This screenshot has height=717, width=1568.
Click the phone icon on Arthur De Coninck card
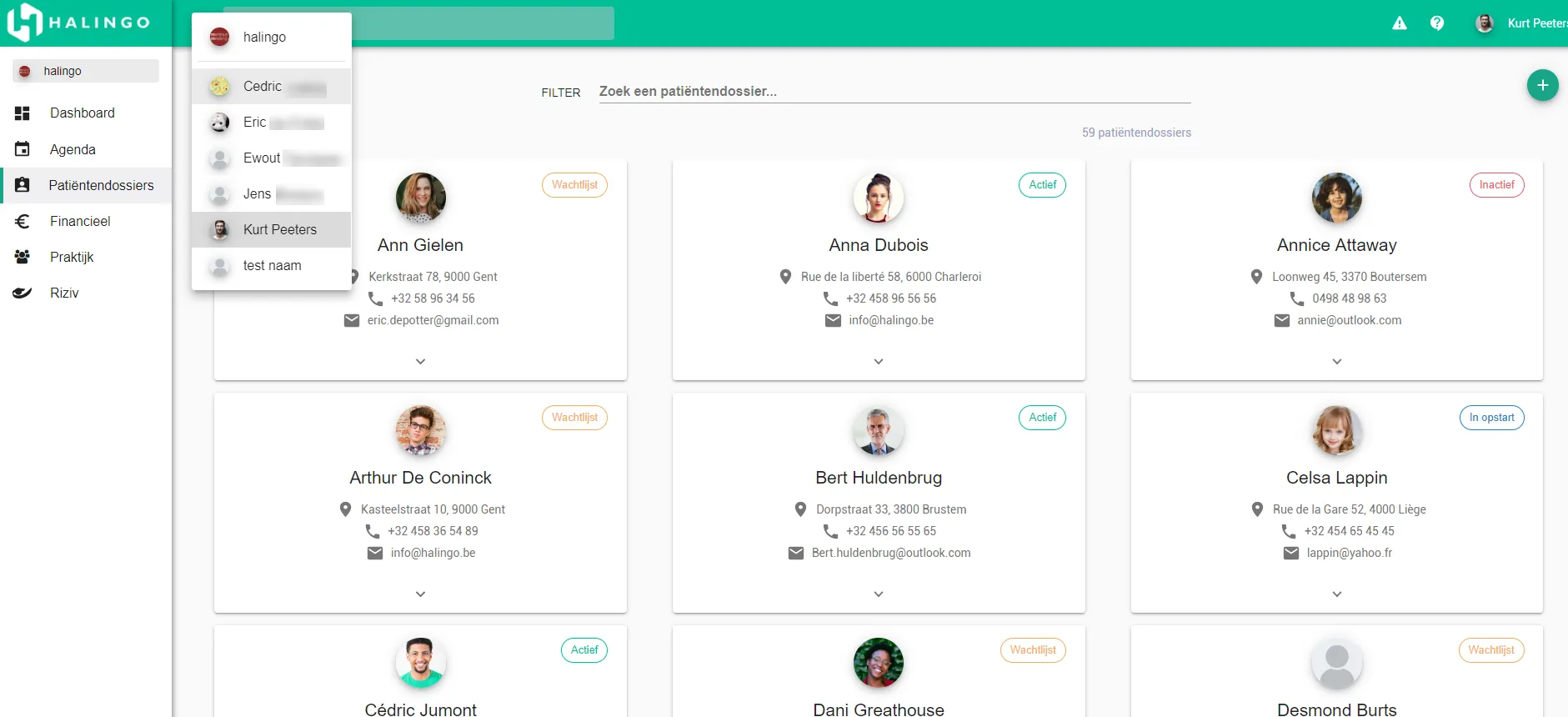point(372,531)
